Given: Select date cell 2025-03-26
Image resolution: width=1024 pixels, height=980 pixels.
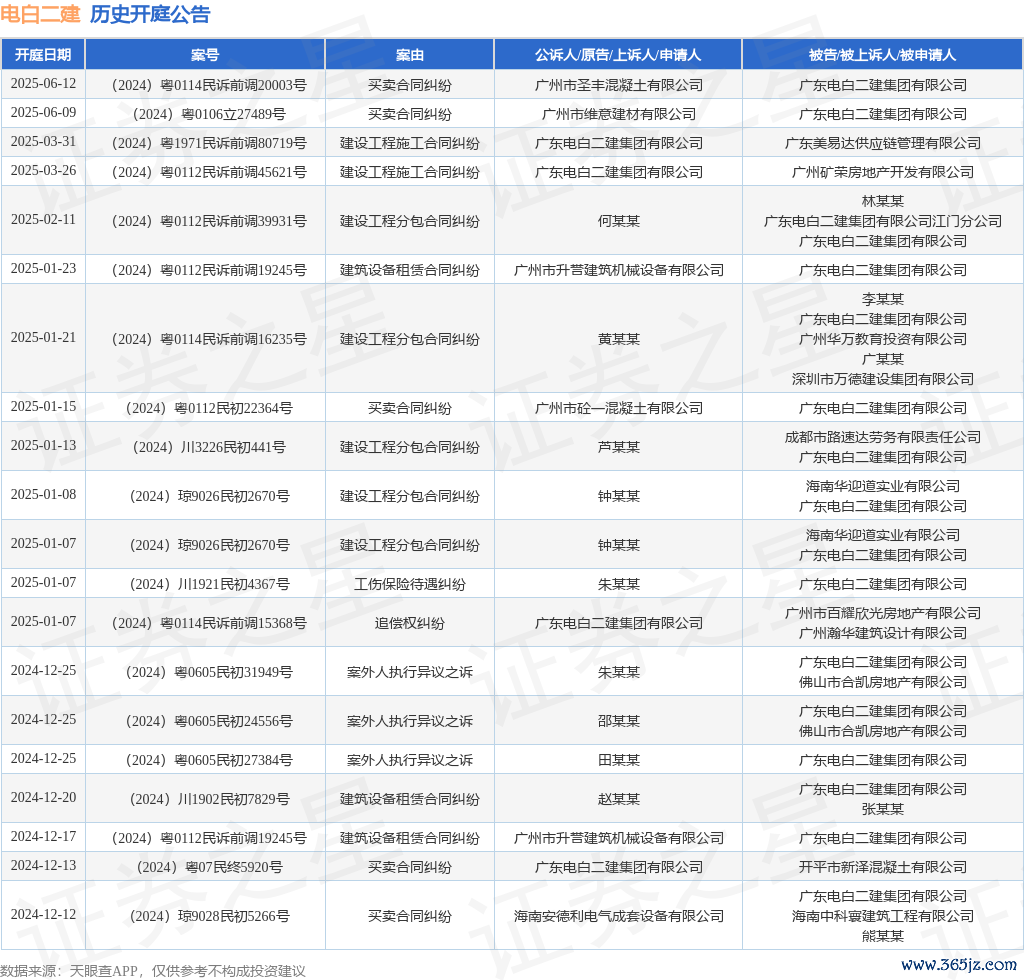Looking at the screenshot, I should click(43, 170).
